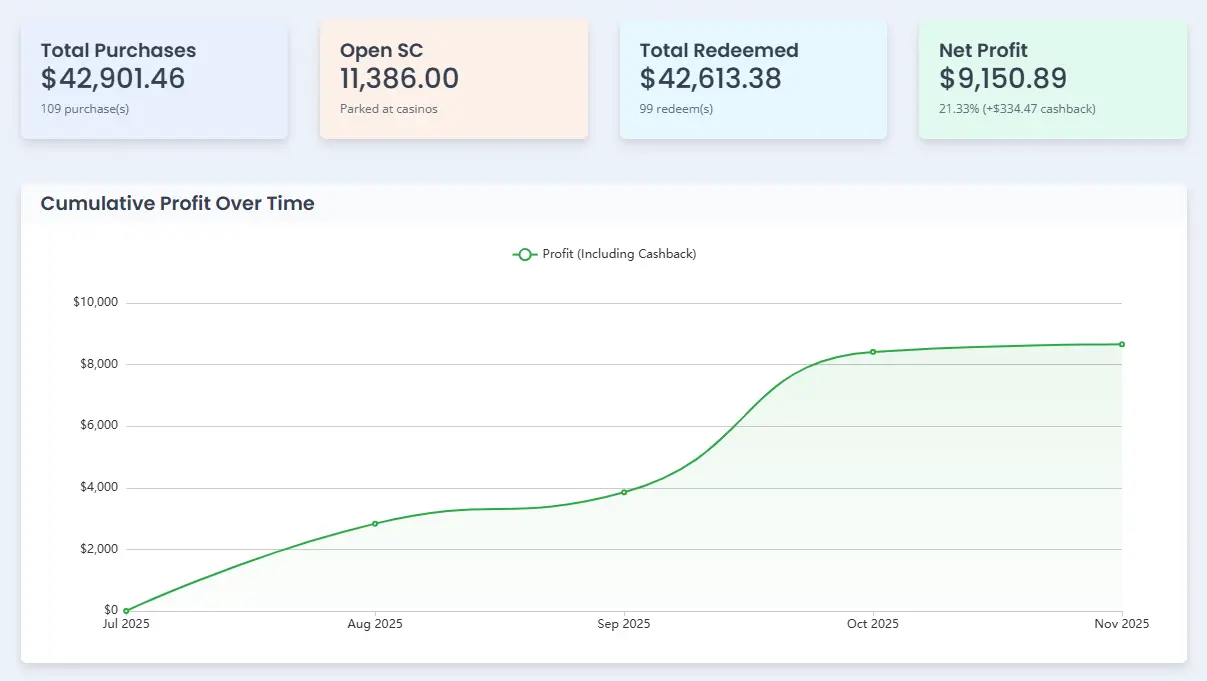1207x681 pixels.
Task: Click the cashback percentage text in Net Profit
Action: click(x=1019, y=109)
